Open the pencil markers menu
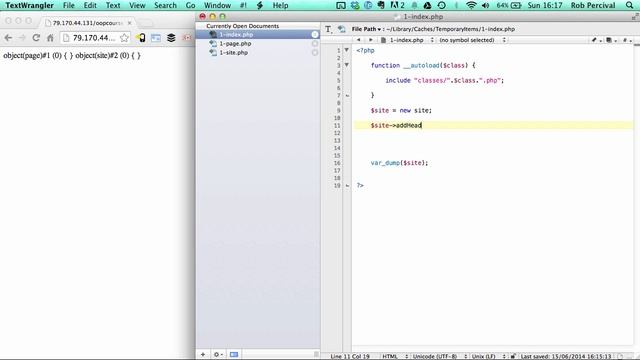The height and width of the screenshot is (360, 640). tap(596, 40)
